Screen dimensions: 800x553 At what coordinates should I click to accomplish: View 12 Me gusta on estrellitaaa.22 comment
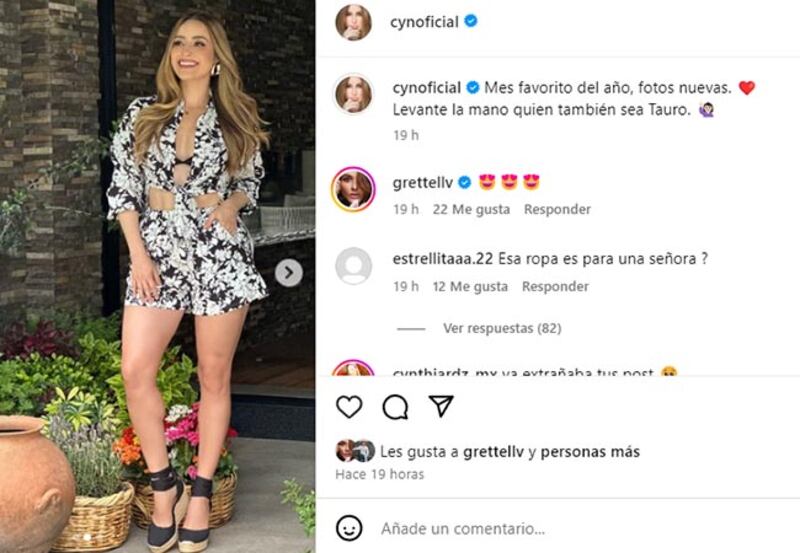(470, 286)
